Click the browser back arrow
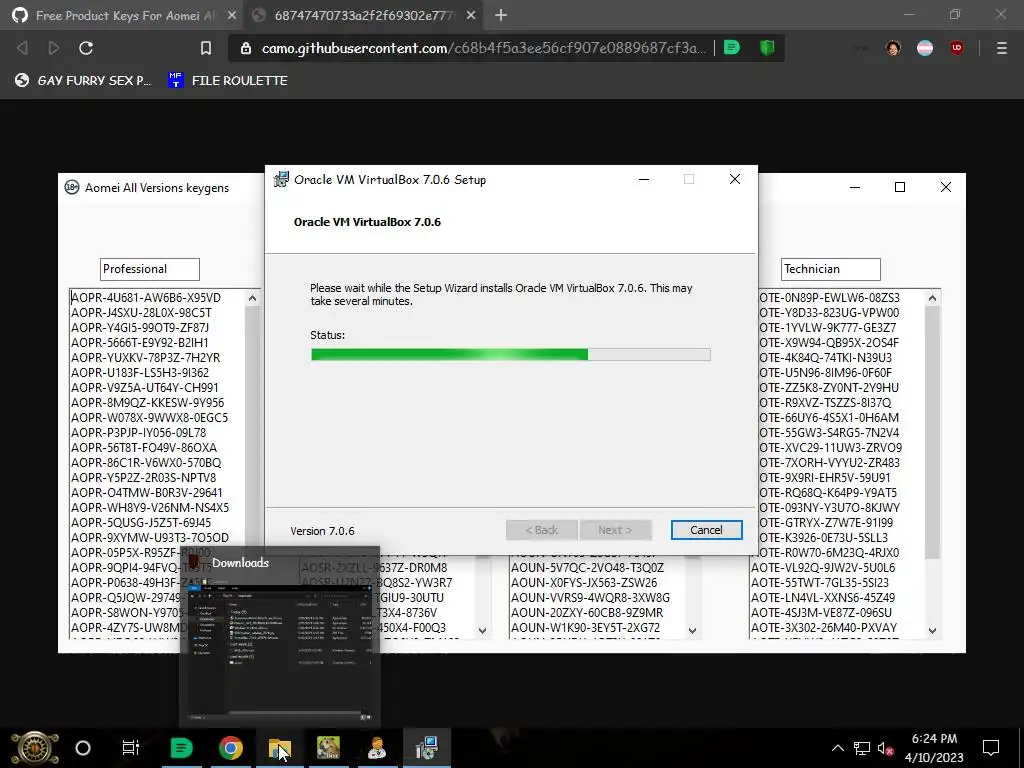This screenshot has height=768, width=1024. click(22, 48)
